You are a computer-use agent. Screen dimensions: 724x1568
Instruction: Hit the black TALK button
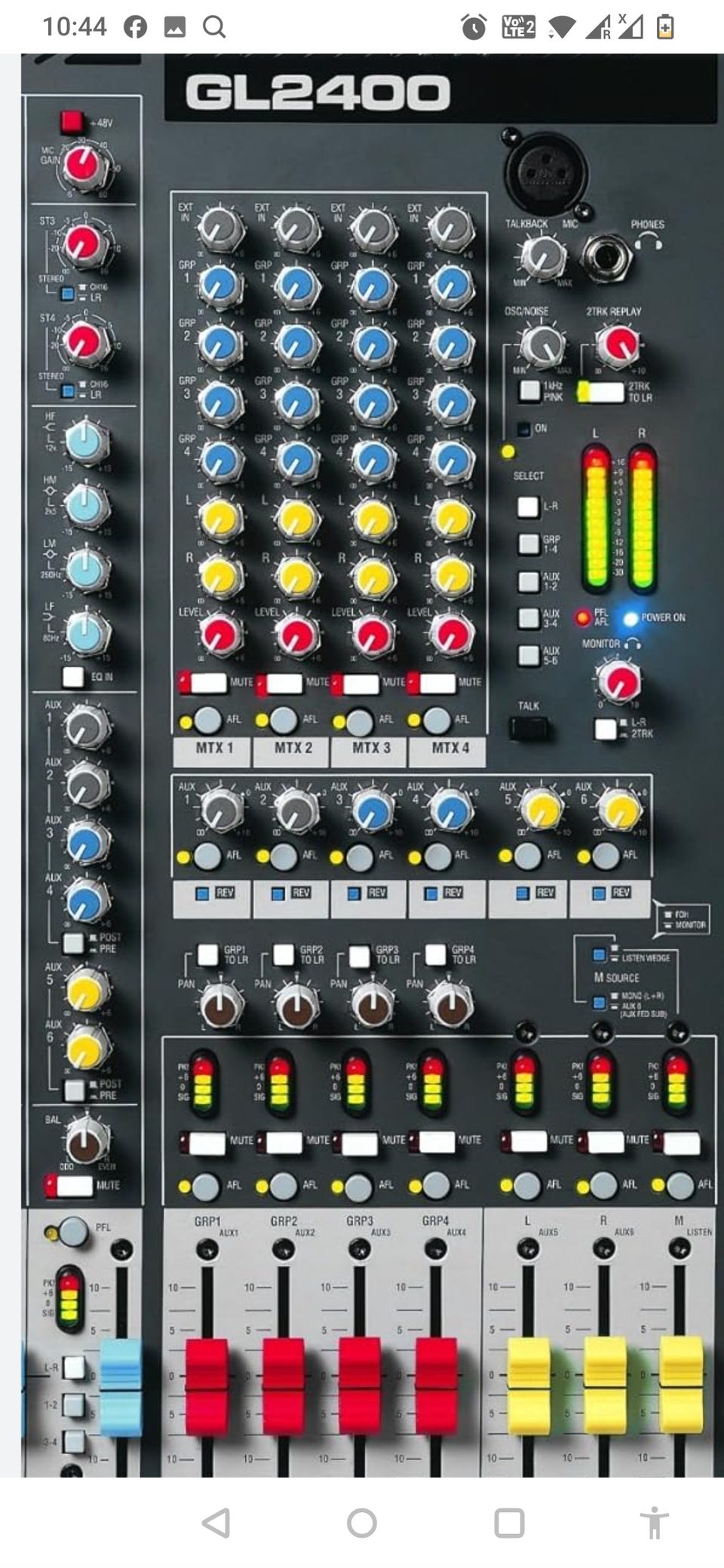(529, 727)
